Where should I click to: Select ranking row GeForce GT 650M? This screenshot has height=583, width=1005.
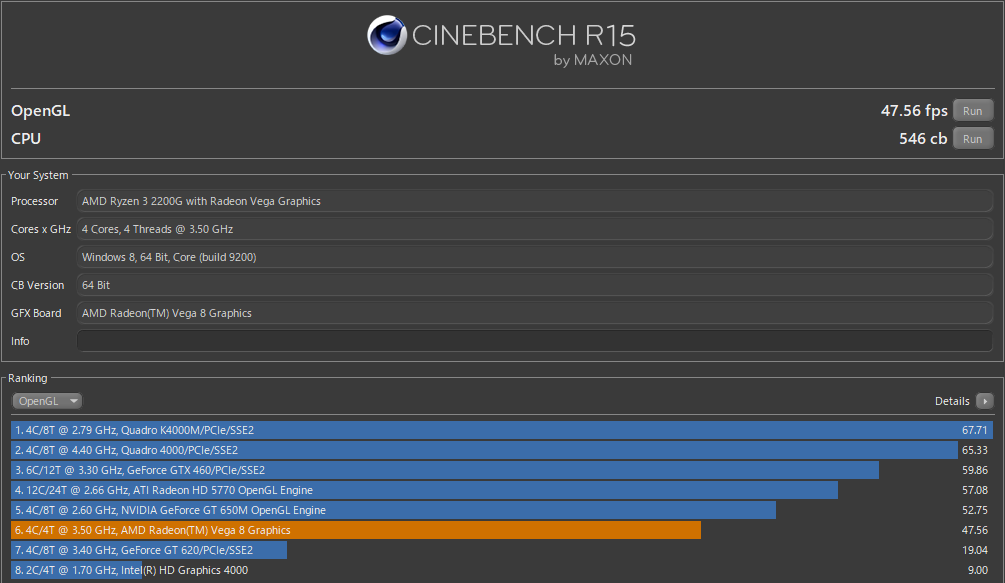tap(502, 510)
